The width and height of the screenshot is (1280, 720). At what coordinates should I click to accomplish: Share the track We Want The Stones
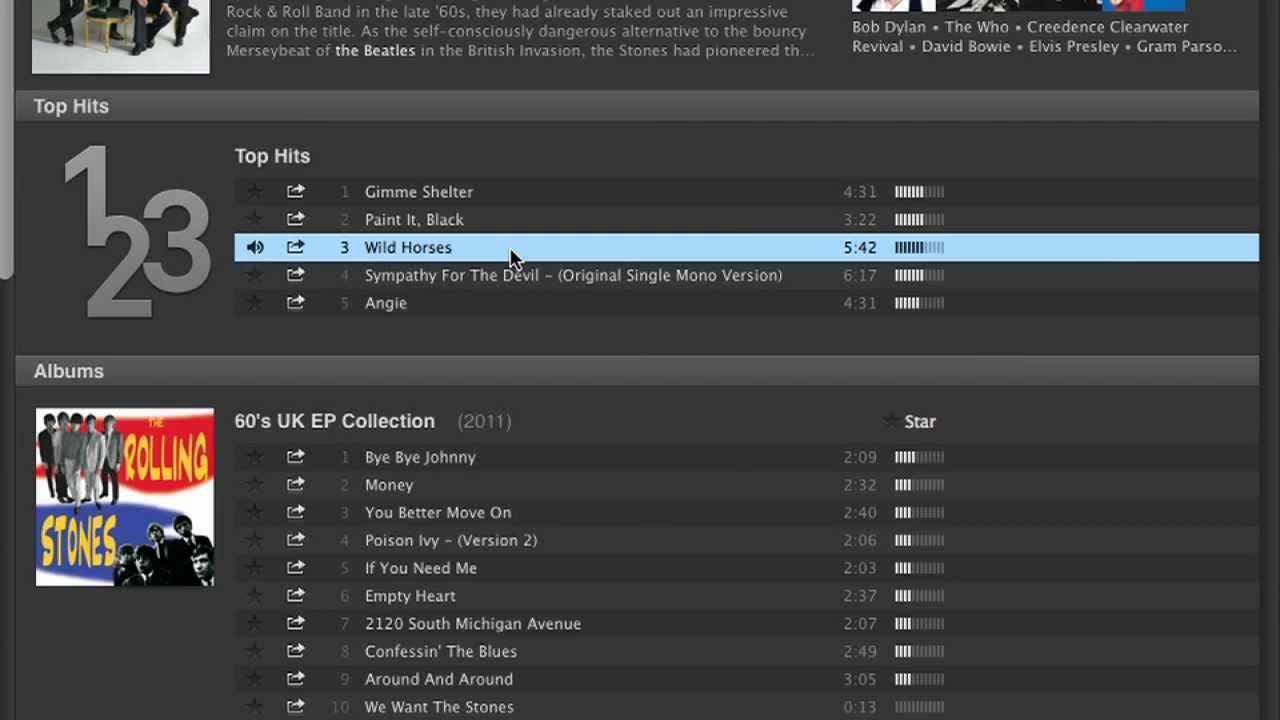(295, 707)
